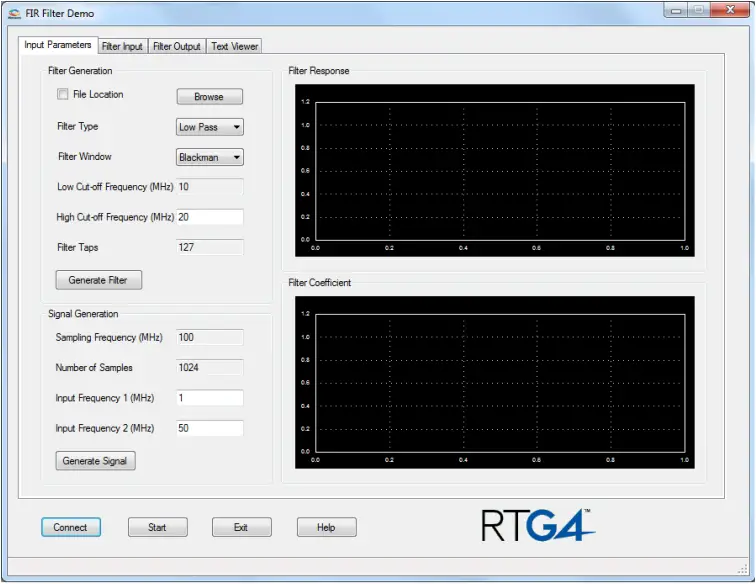Click the Input Frequency 2 field
This screenshot has width=756, height=584.
(210, 428)
